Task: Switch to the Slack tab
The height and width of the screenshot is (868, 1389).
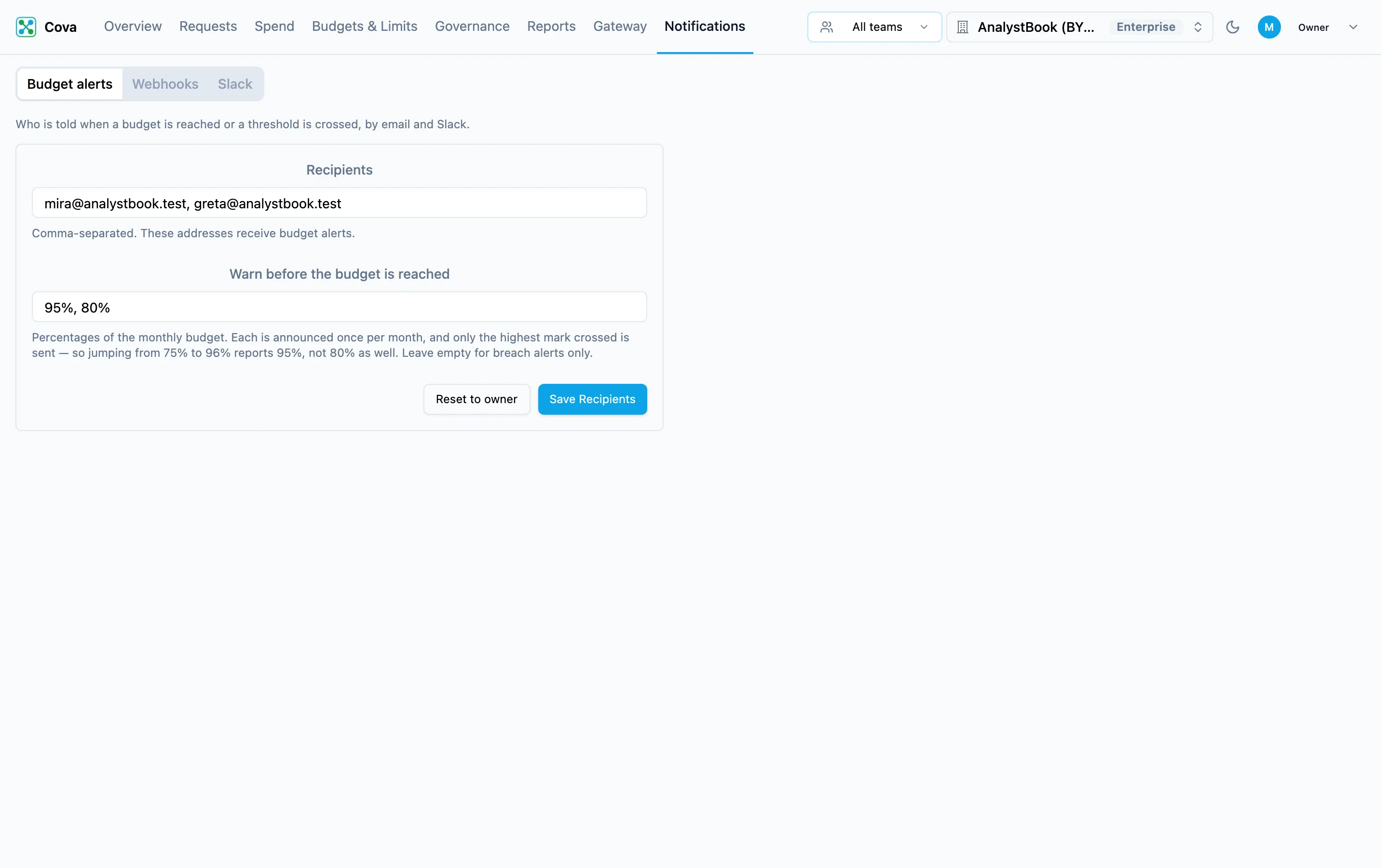Action: click(x=235, y=84)
